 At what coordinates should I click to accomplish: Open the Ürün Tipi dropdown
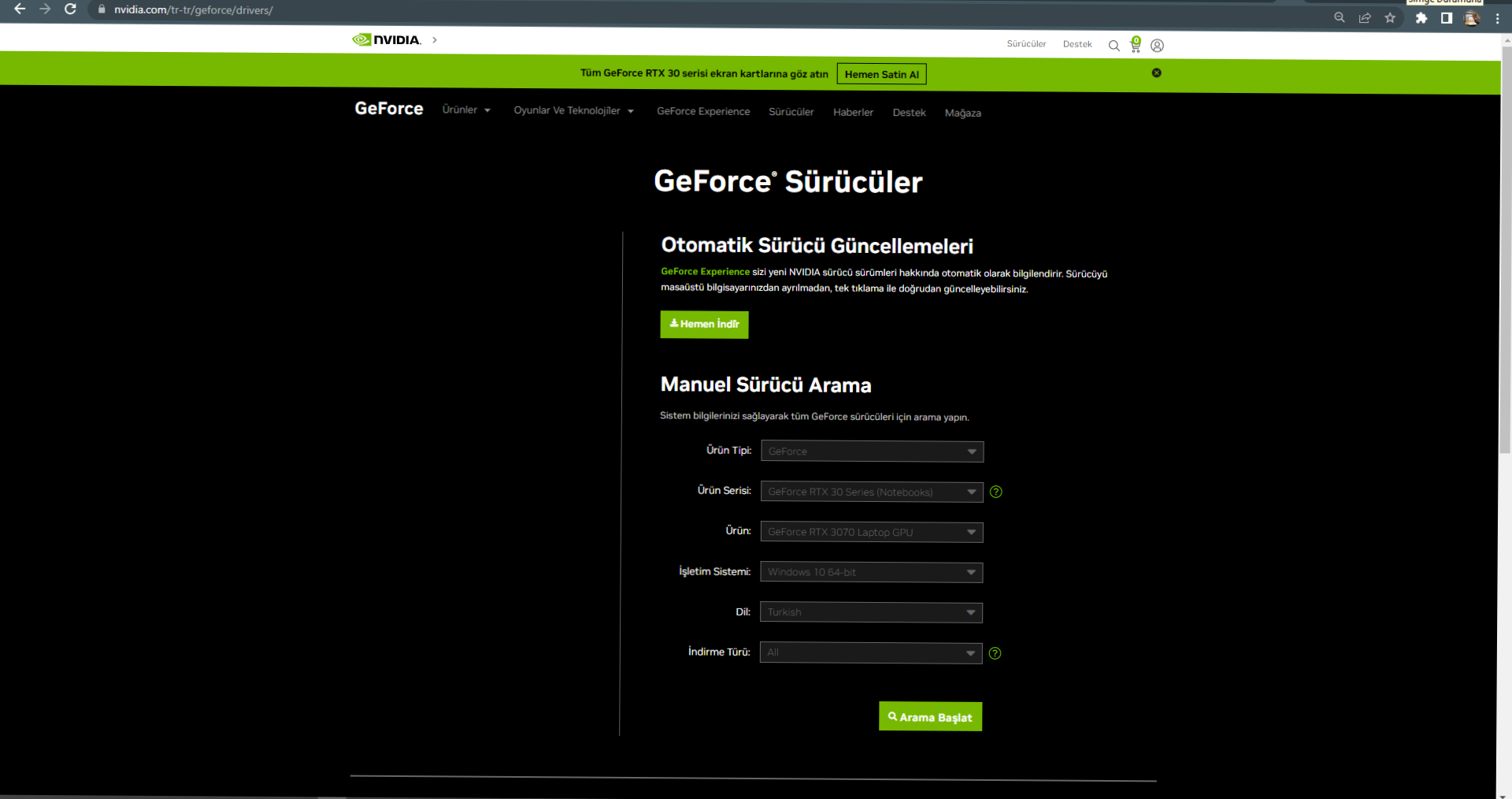(x=872, y=452)
